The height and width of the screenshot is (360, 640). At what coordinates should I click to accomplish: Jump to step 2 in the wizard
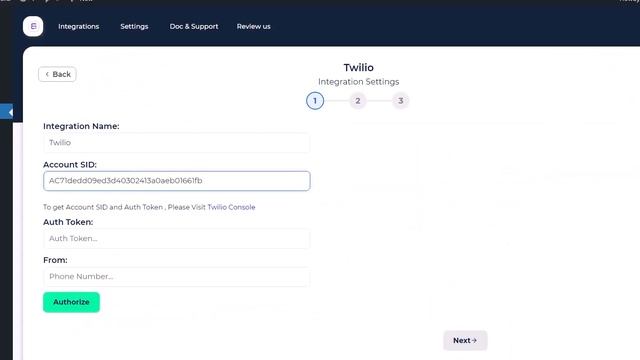pyautogui.click(x=358, y=101)
